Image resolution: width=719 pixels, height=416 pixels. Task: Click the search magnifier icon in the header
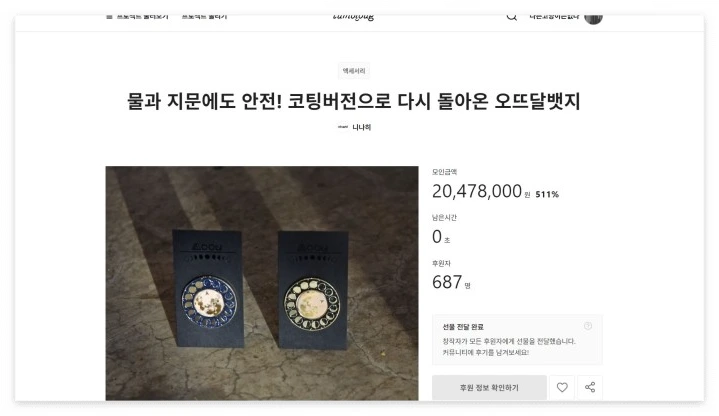pos(512,17)
